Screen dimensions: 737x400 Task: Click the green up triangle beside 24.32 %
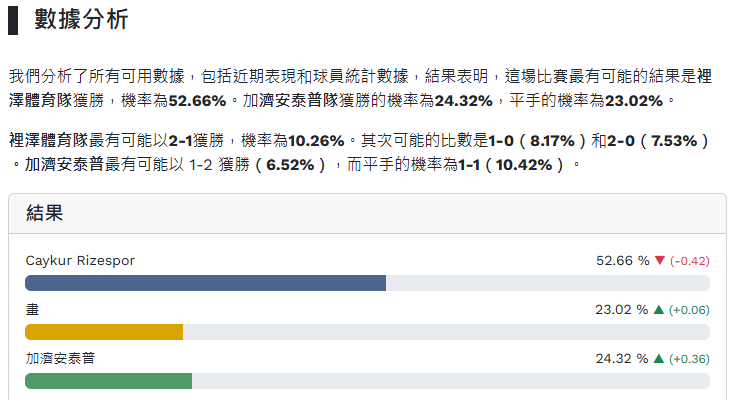coord(659,358)
